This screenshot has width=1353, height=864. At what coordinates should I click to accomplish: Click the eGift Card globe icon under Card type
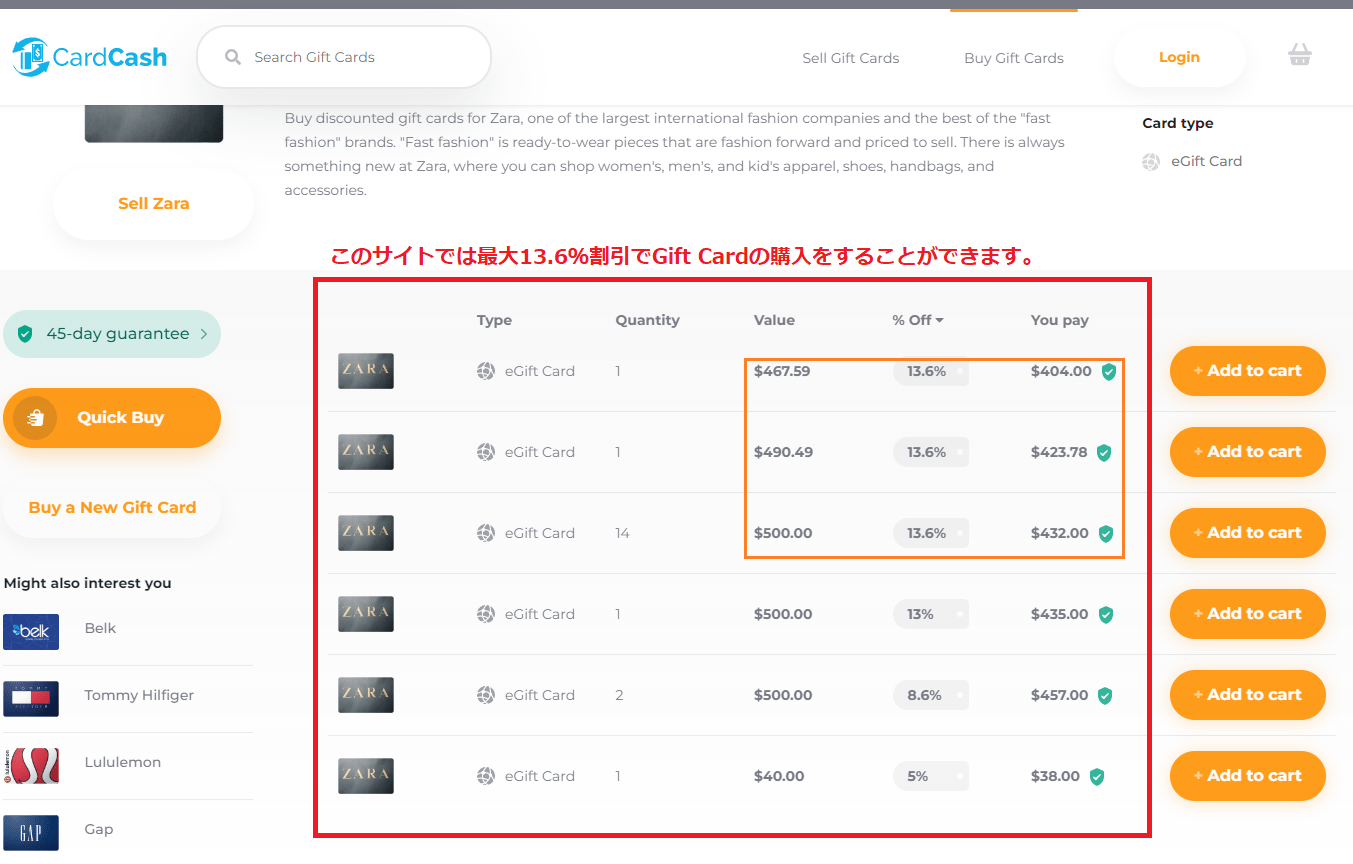(1151, 161)
